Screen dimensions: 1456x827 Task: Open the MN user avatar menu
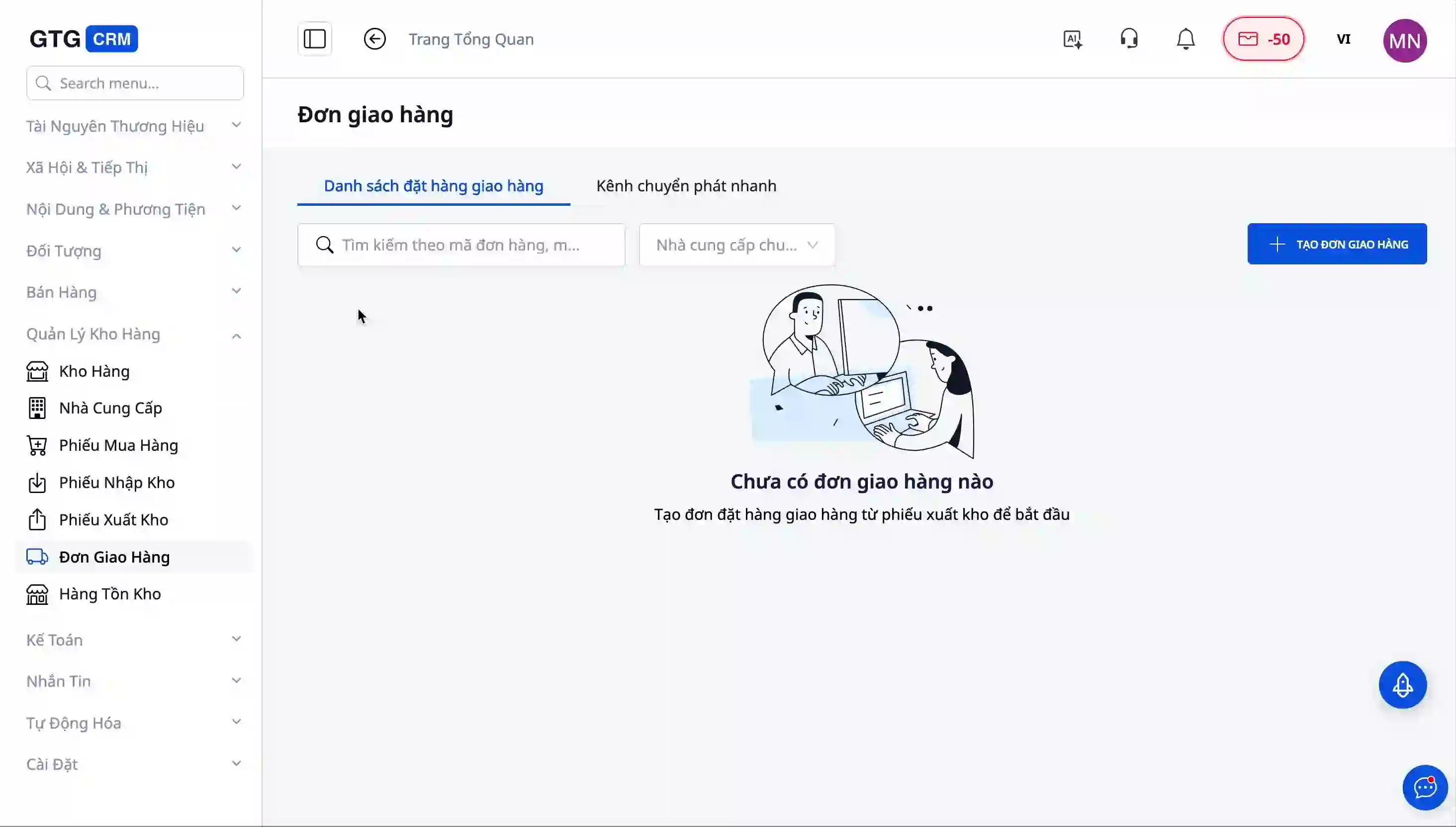(x=1404, y=40)
